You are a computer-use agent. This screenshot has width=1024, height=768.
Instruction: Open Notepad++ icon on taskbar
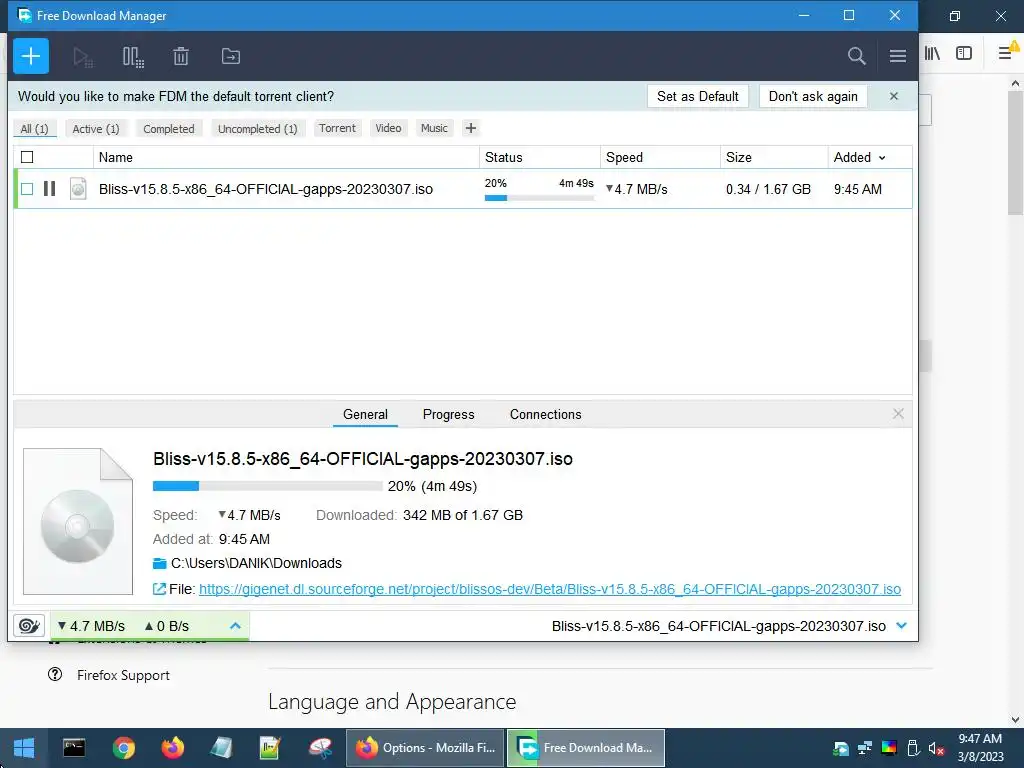pyautogui.click(x=270, y=748)
